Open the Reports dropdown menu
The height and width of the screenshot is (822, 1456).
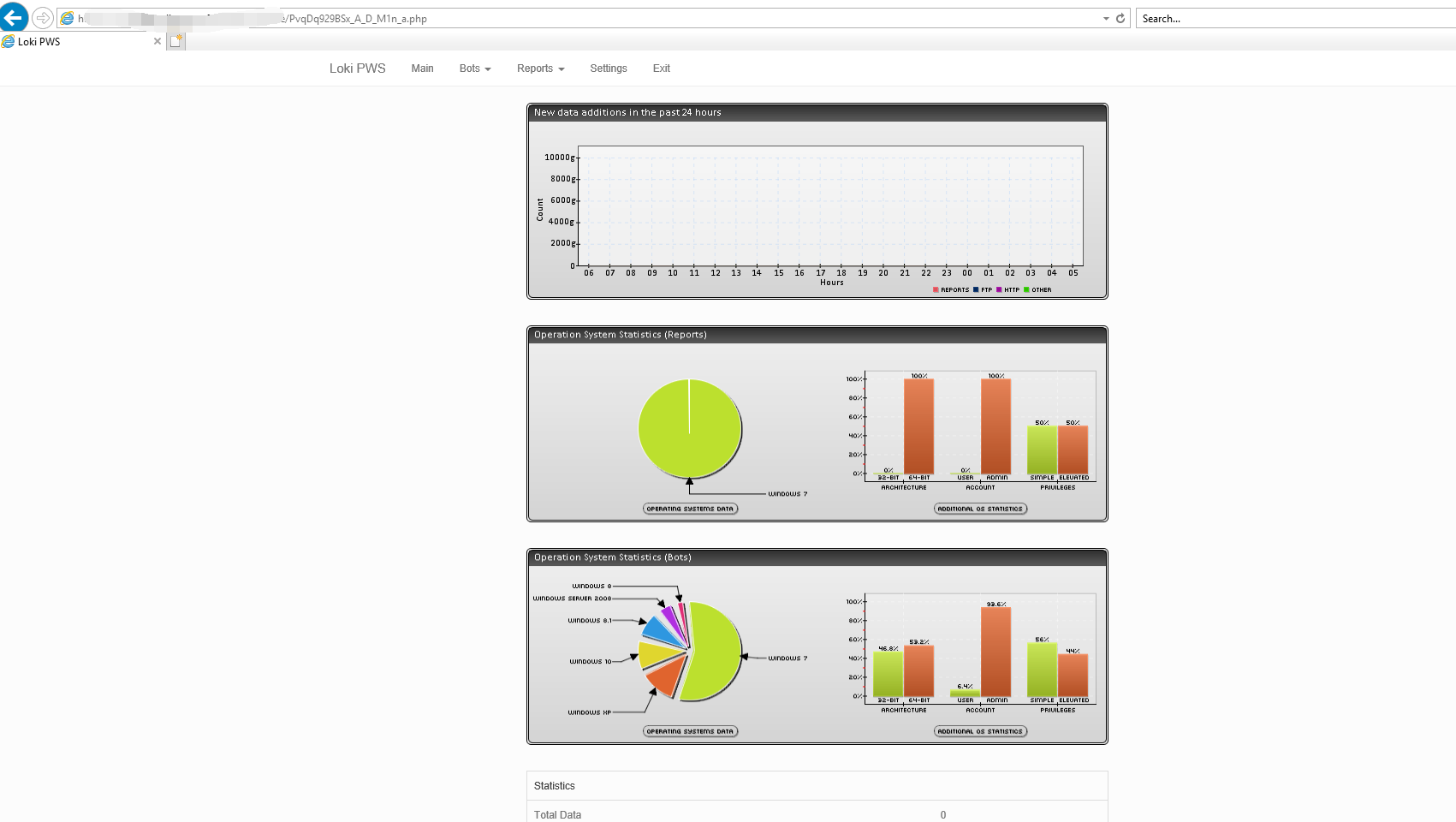(x=541, y=68)
